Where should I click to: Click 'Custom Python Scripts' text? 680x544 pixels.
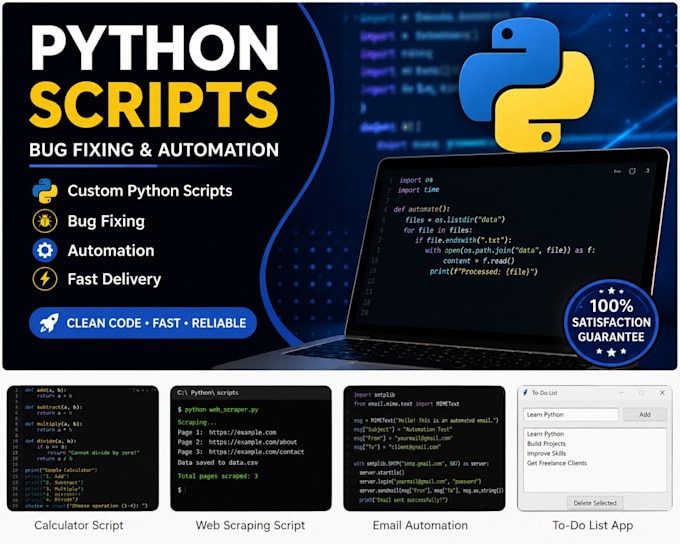(x=150, y=191)
